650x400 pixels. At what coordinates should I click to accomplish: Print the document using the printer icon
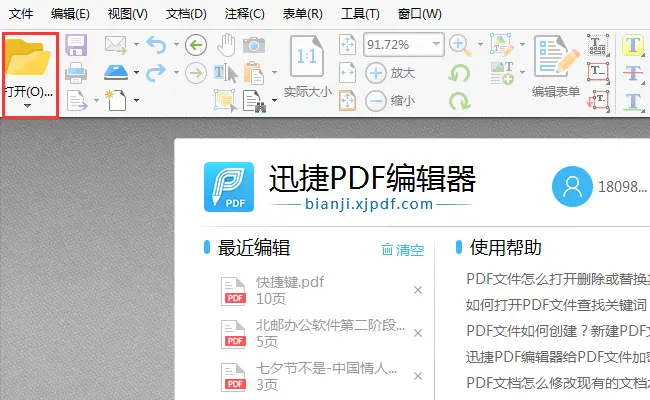tap(76, 73)
